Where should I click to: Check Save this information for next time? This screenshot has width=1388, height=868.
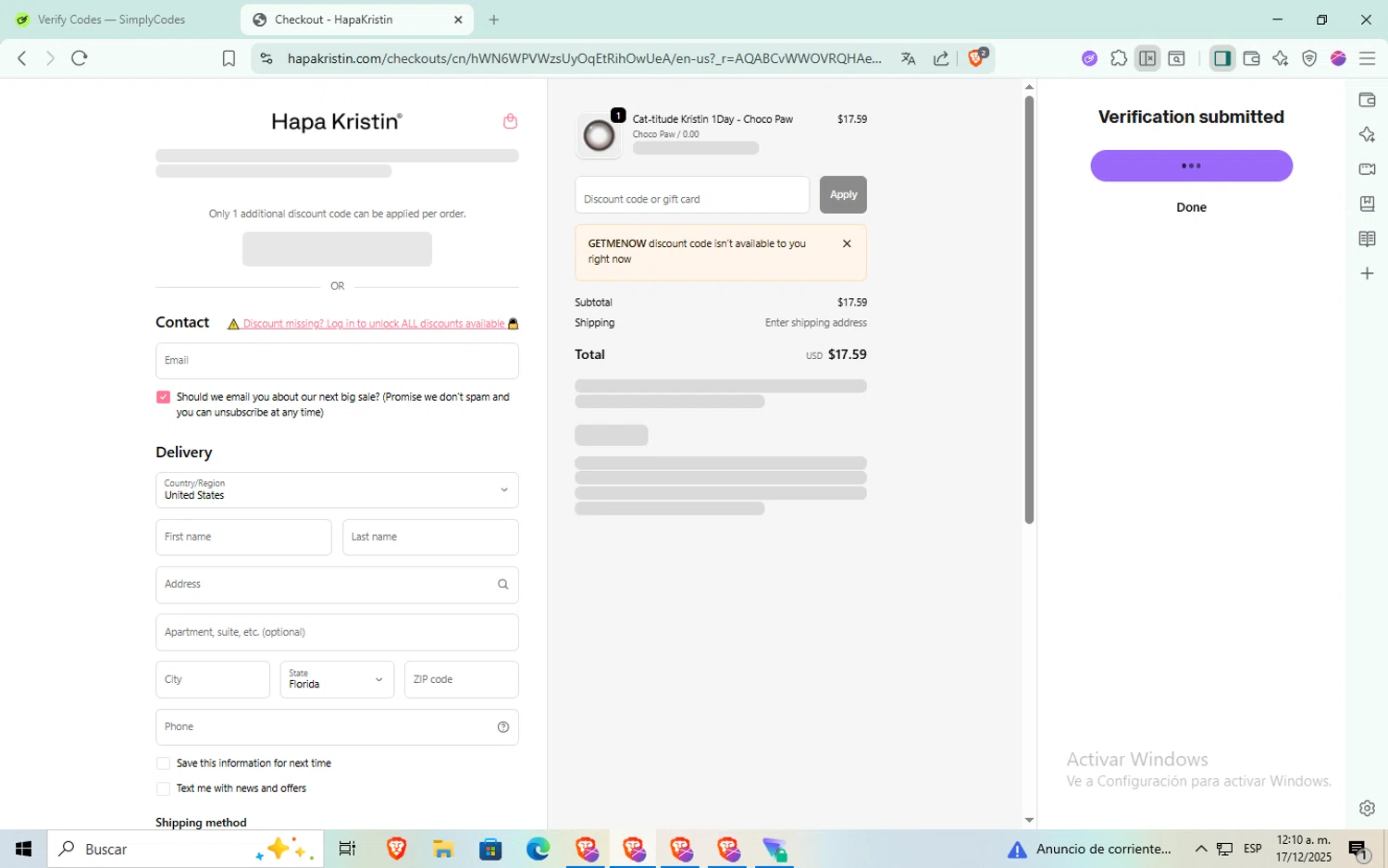[x=164, y=763]
